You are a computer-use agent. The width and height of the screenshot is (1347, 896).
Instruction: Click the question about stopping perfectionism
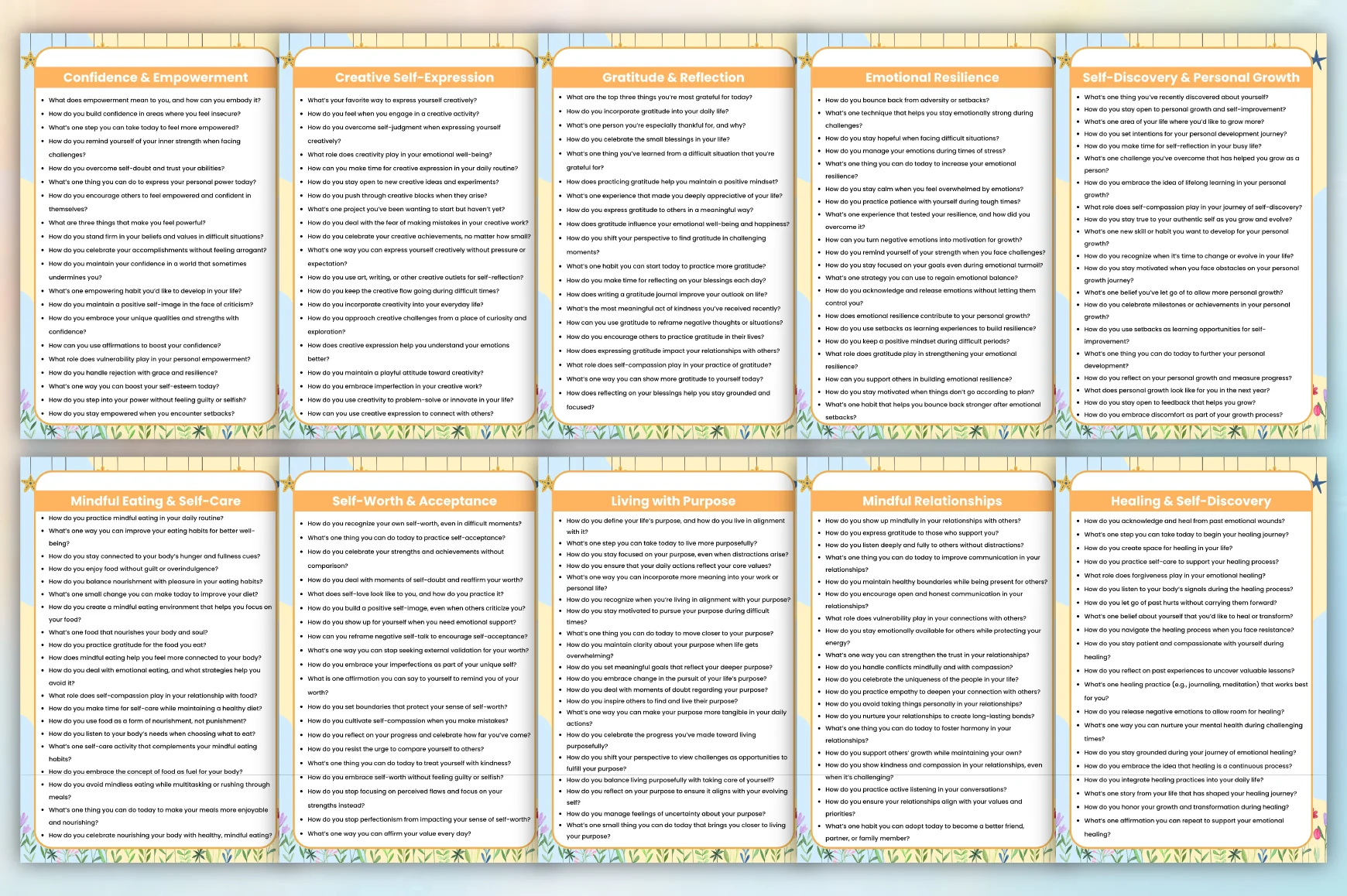coord(419,819)
